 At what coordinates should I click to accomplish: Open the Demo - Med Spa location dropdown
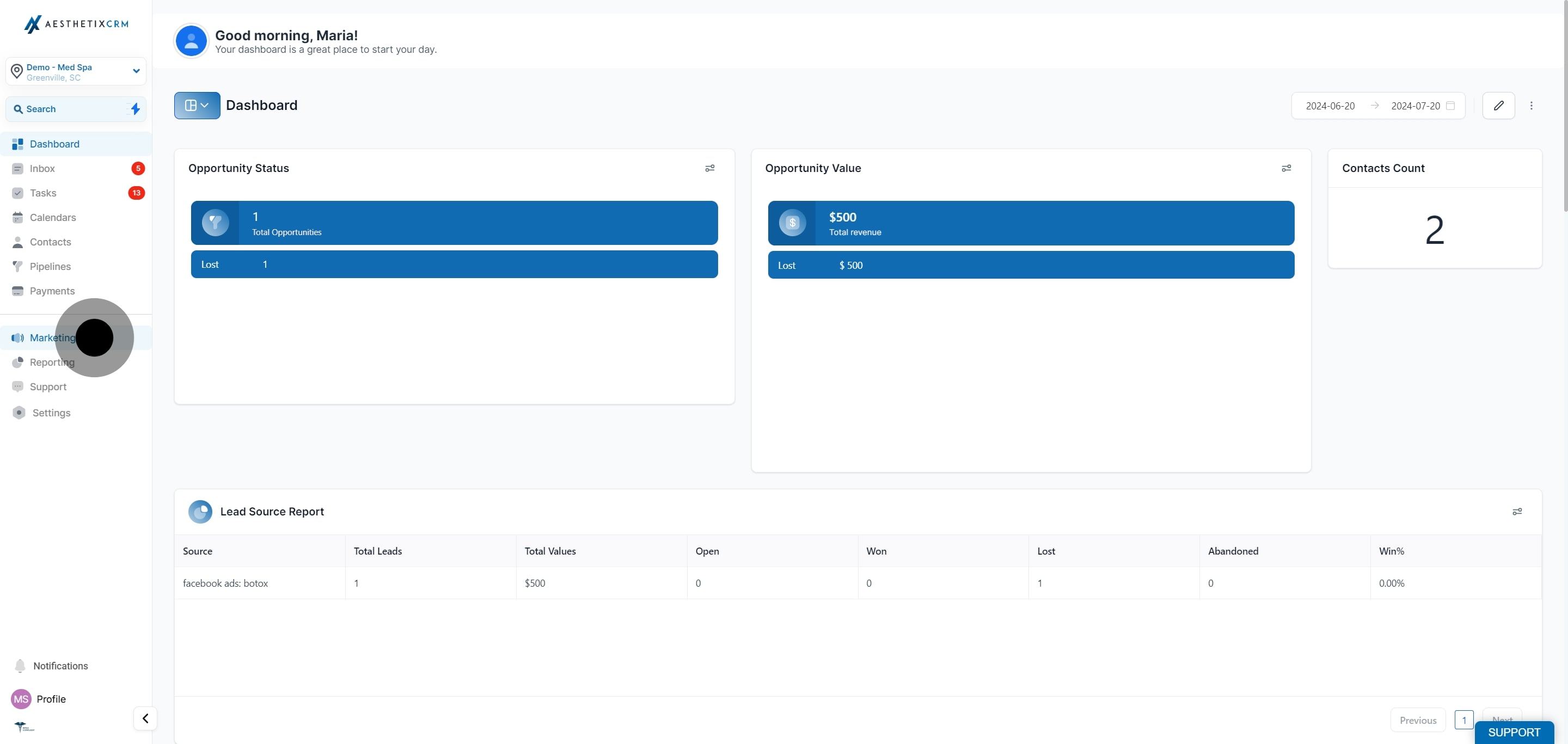coord(76,72)
